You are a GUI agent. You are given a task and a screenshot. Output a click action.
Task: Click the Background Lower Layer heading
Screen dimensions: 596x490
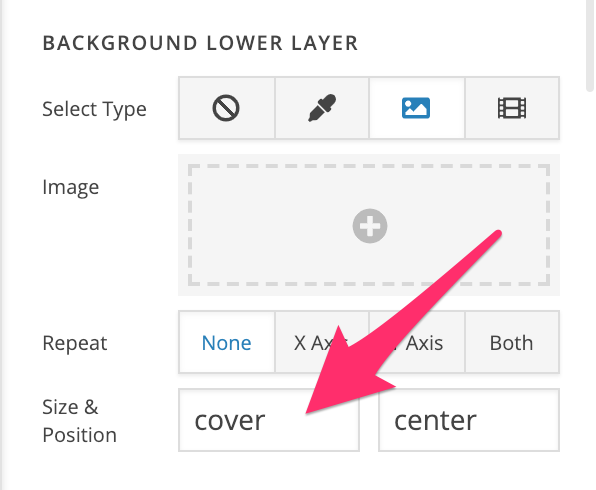coord(200,43)
